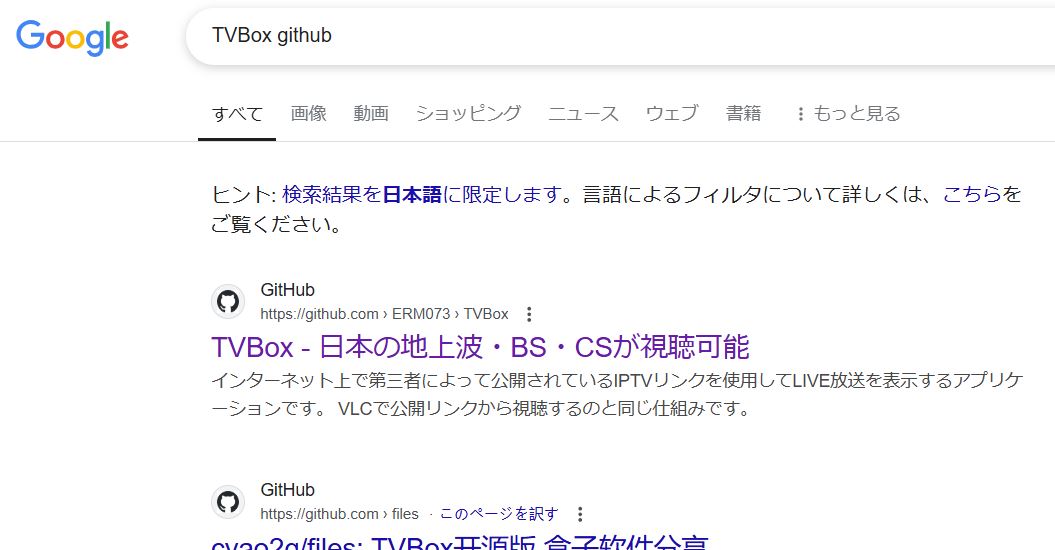
Task: Click the github.com › ERM073 › TVBox URL
Action: 384,314
